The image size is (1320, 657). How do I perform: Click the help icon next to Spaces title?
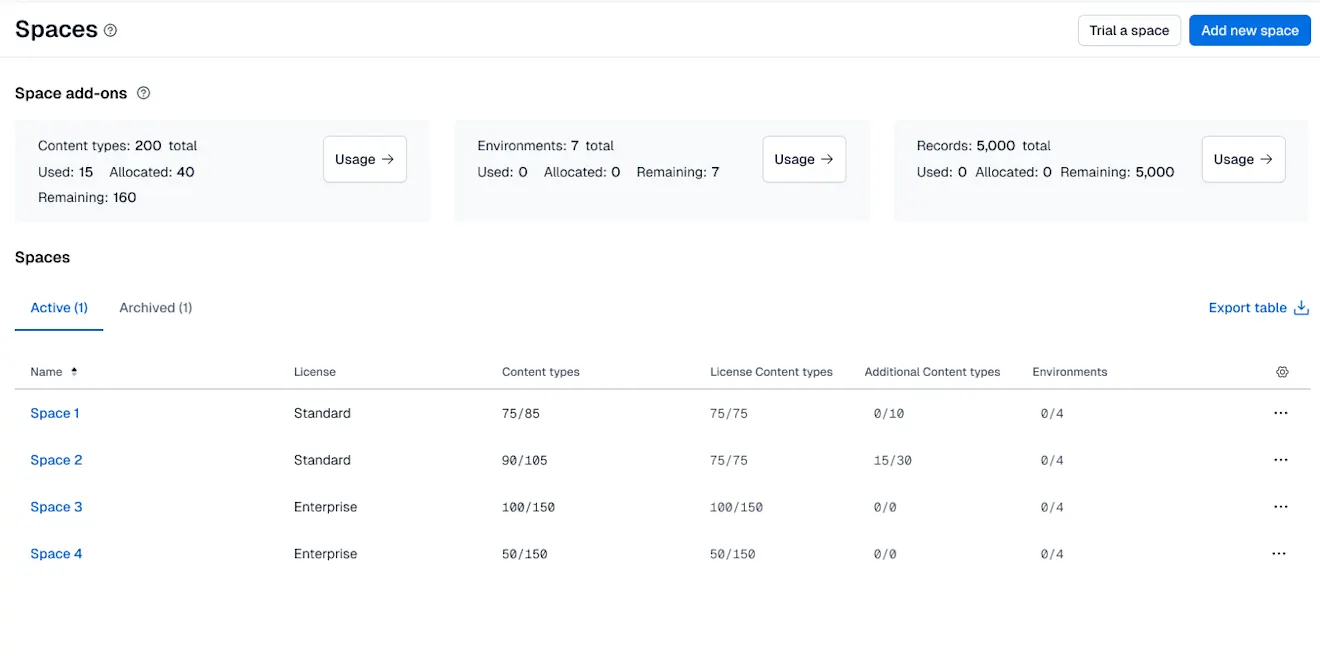coord(110,30)
